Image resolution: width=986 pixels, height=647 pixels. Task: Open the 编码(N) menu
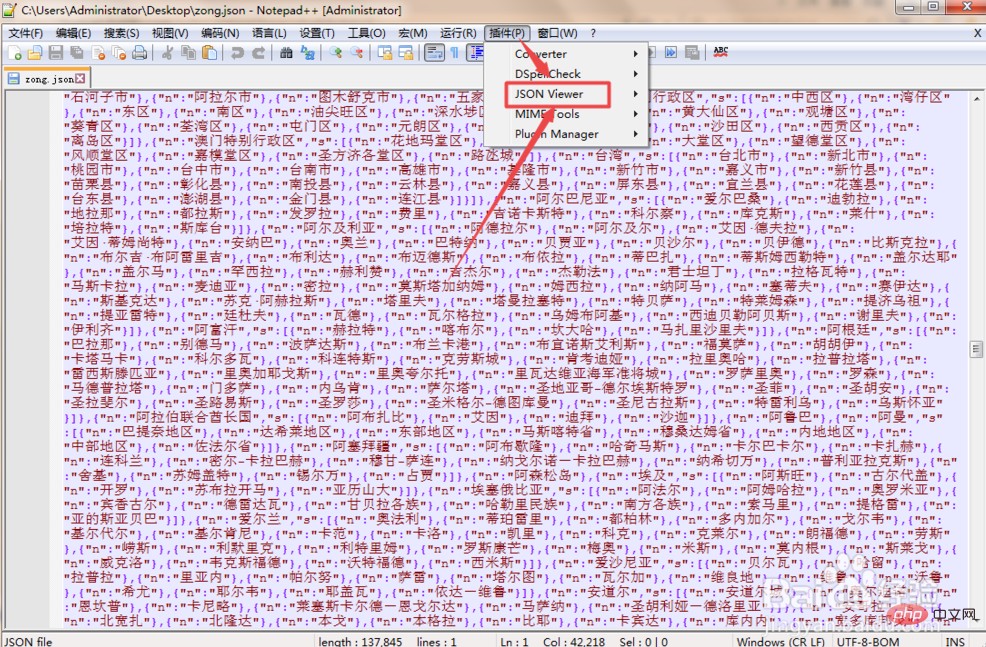(219, 33)
